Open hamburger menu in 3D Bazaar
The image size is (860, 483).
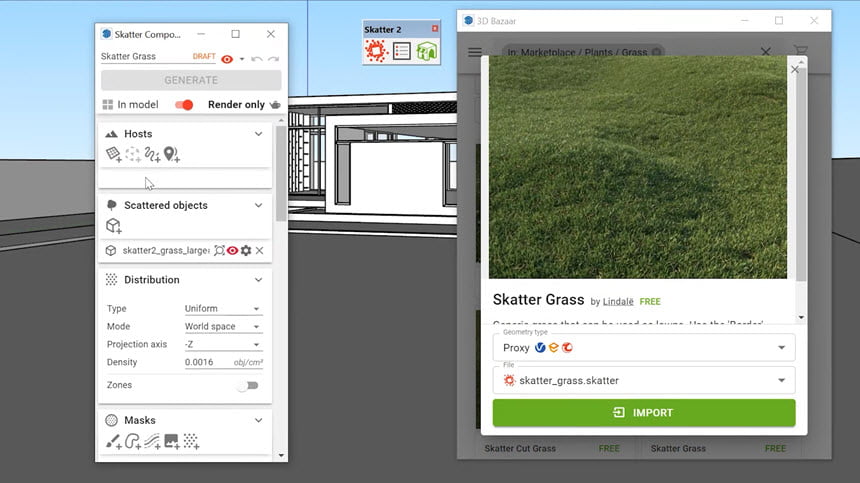click(475, 52)
